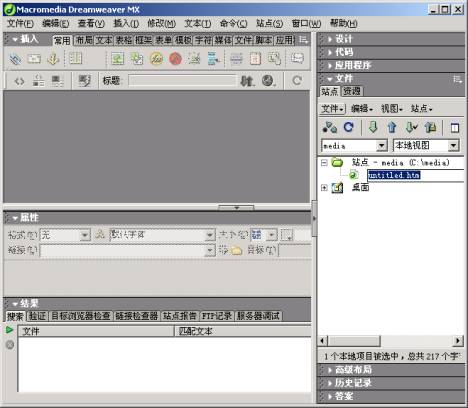Image resolution: width=468 pixels, height=408 pixels.
Task: Click the Insert Image icon
Action: point(117,59)
